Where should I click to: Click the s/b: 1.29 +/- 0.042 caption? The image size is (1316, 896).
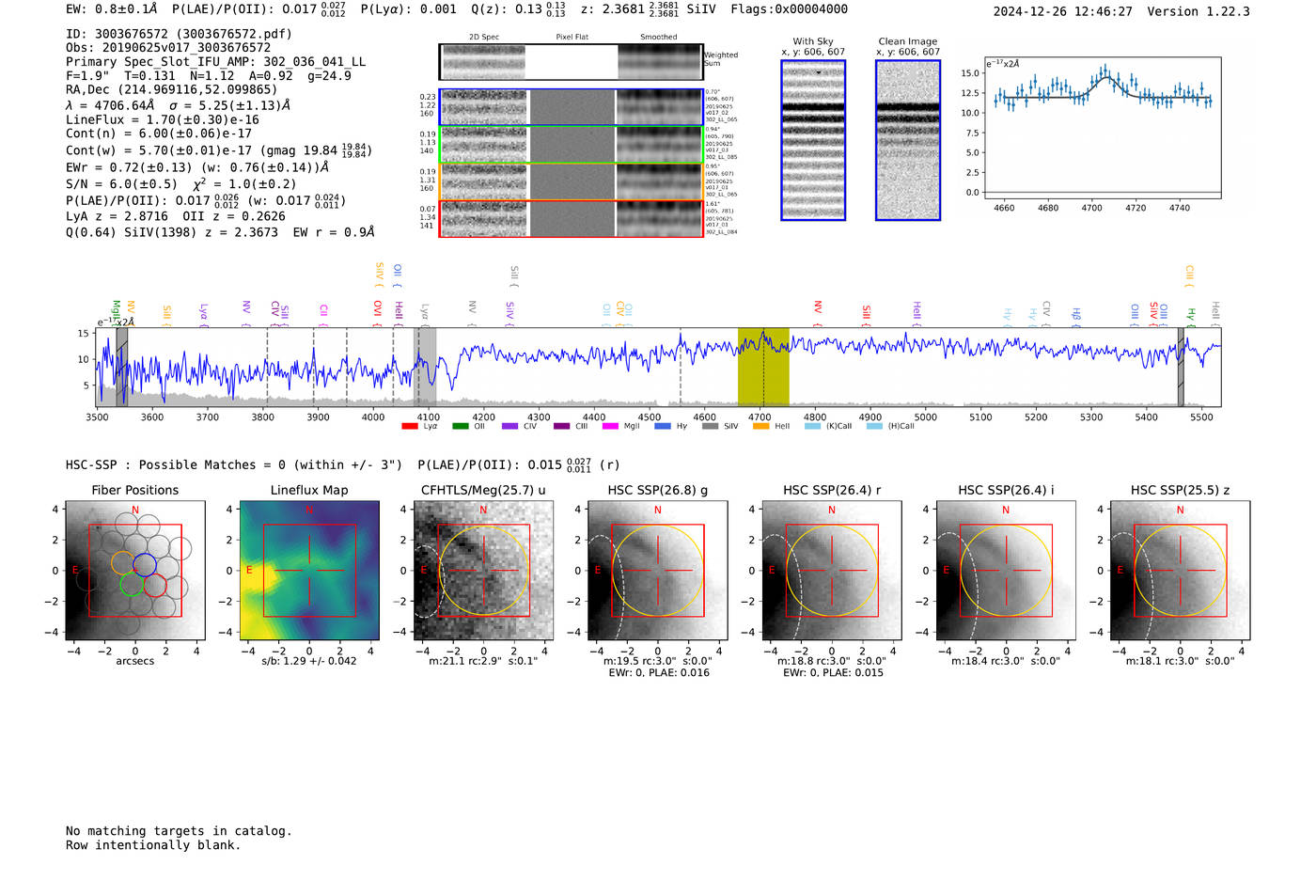point(309,661)
